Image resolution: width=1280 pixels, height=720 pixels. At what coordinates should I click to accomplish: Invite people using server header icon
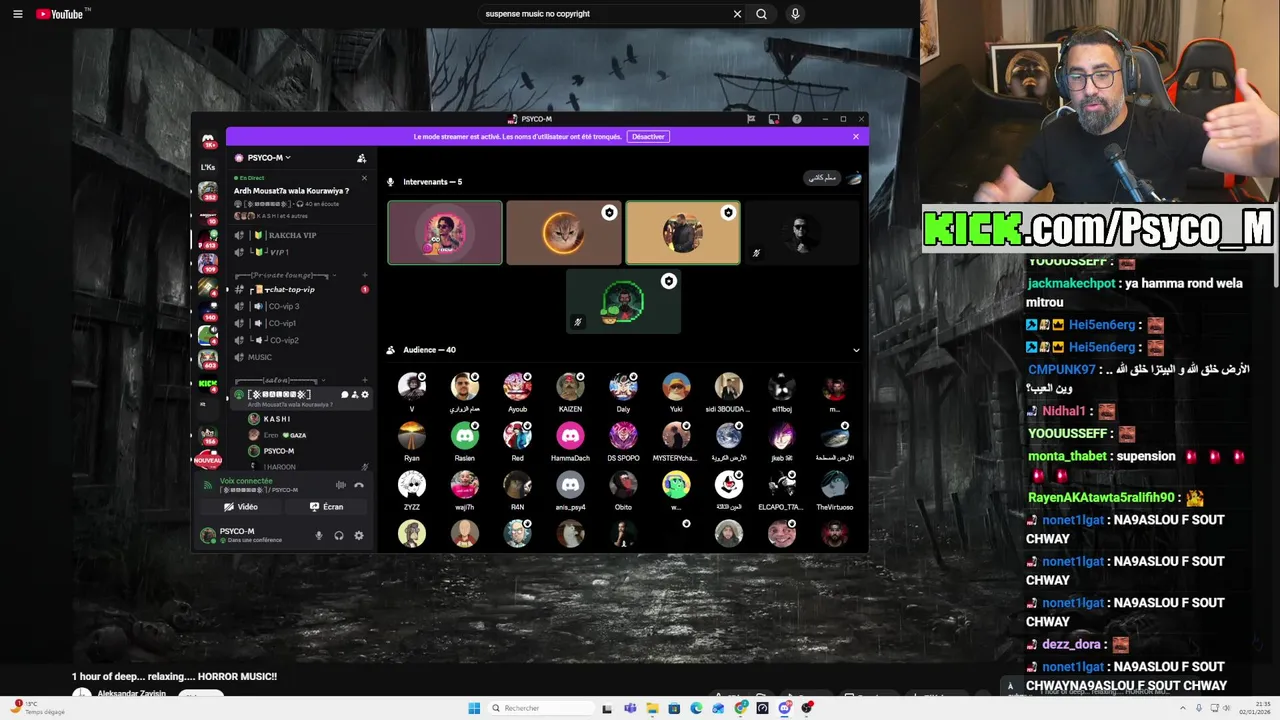361,158
